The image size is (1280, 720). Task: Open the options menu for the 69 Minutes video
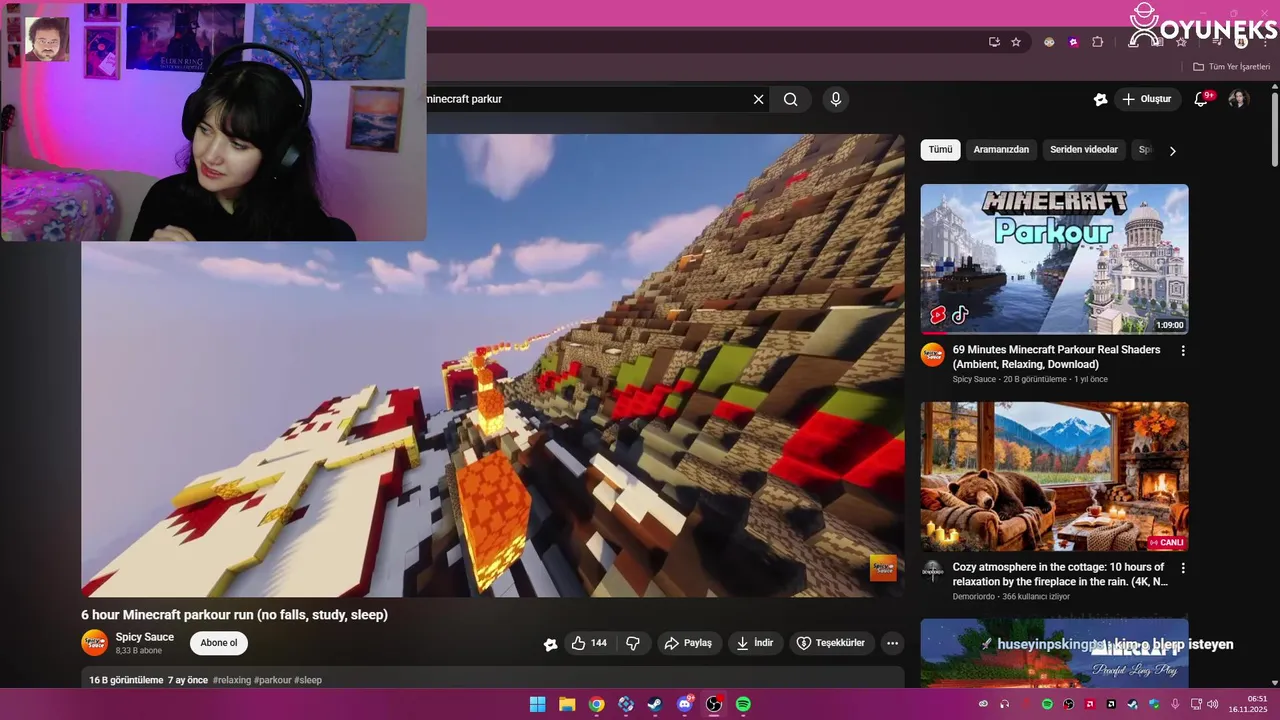coord(1183,351)
